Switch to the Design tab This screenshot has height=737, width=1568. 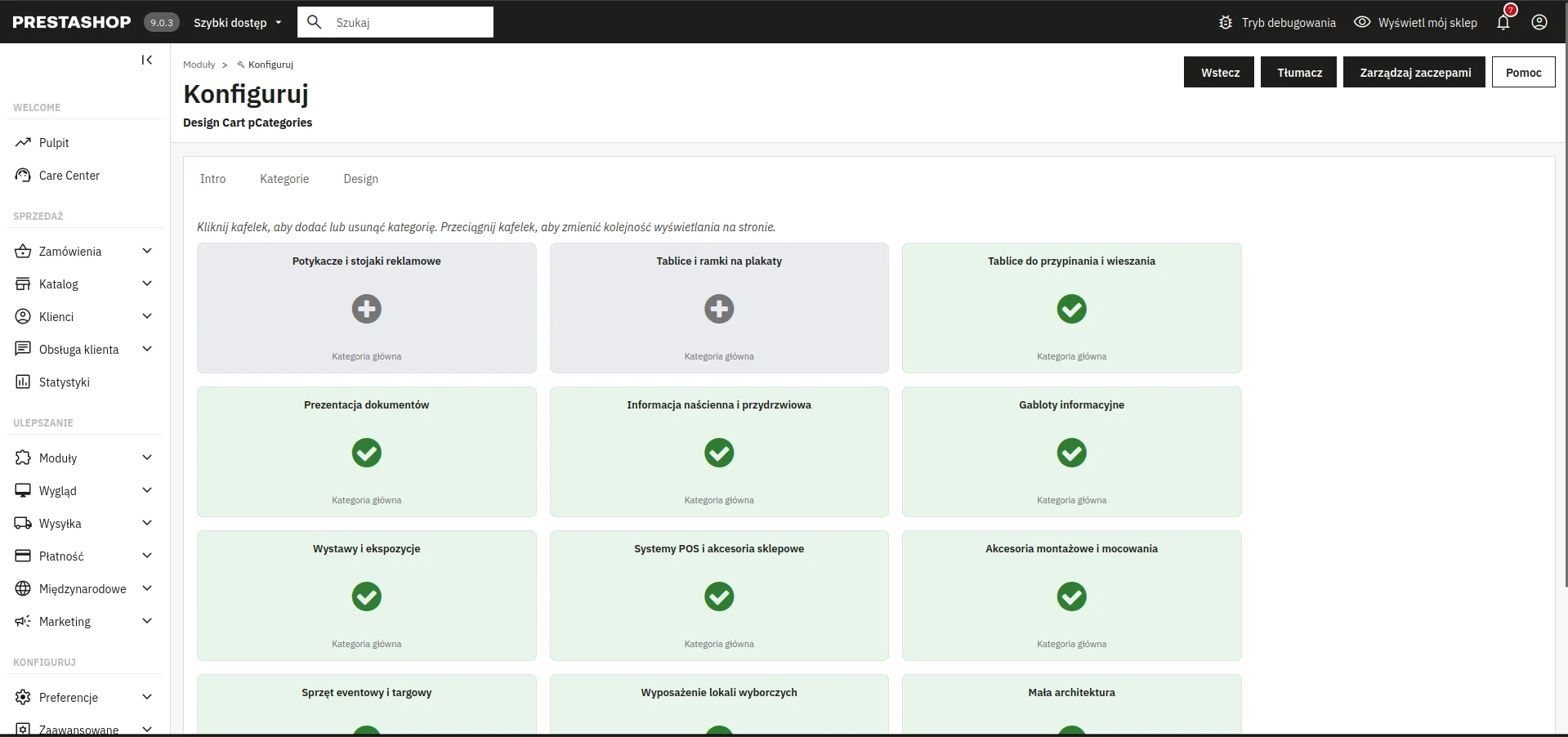(x=361, y=179)
